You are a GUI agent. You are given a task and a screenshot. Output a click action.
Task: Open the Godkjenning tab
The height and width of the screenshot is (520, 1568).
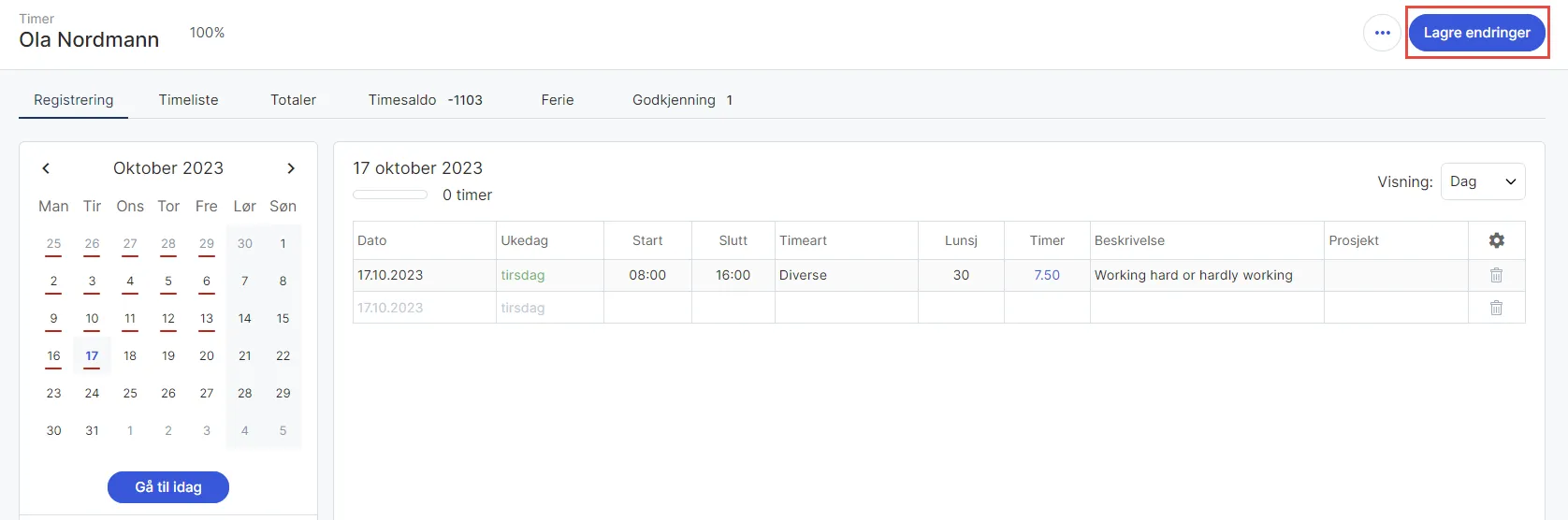pos(682,100)
